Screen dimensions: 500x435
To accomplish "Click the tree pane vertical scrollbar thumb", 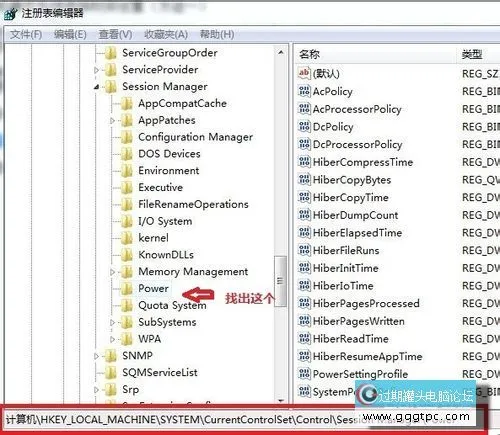I will [x=280, y=281].
